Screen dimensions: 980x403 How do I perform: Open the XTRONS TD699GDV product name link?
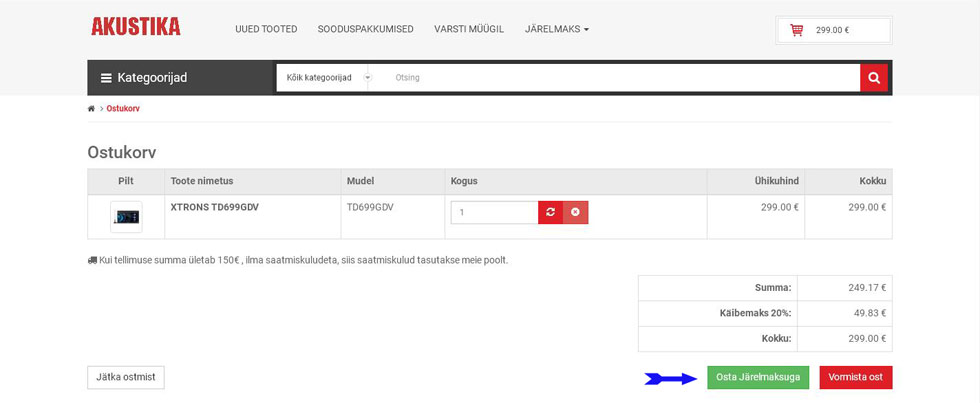tap(214, 207)
